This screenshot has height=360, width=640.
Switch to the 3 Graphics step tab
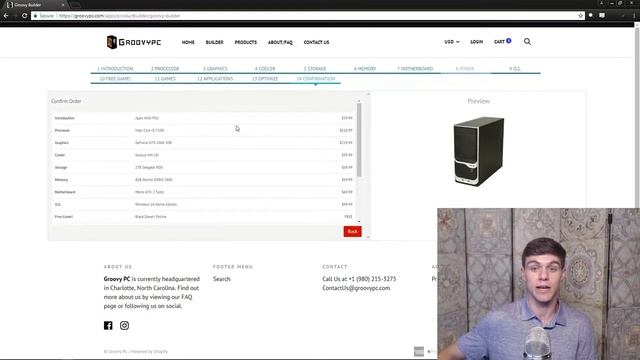tap(215, 69)
